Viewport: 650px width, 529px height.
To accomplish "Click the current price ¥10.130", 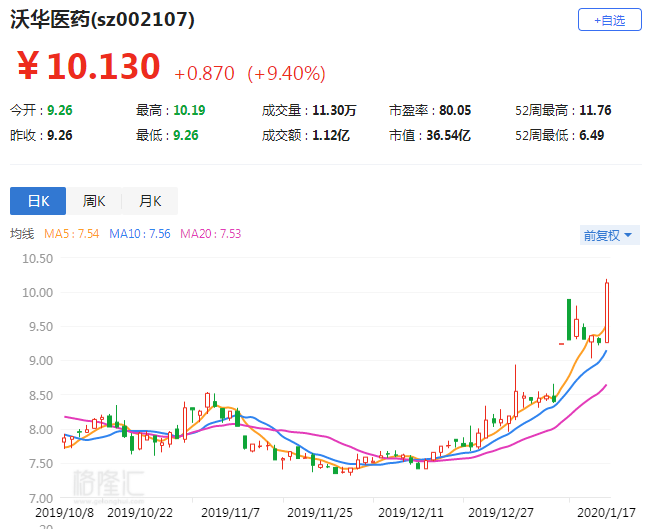I will 89,66.
